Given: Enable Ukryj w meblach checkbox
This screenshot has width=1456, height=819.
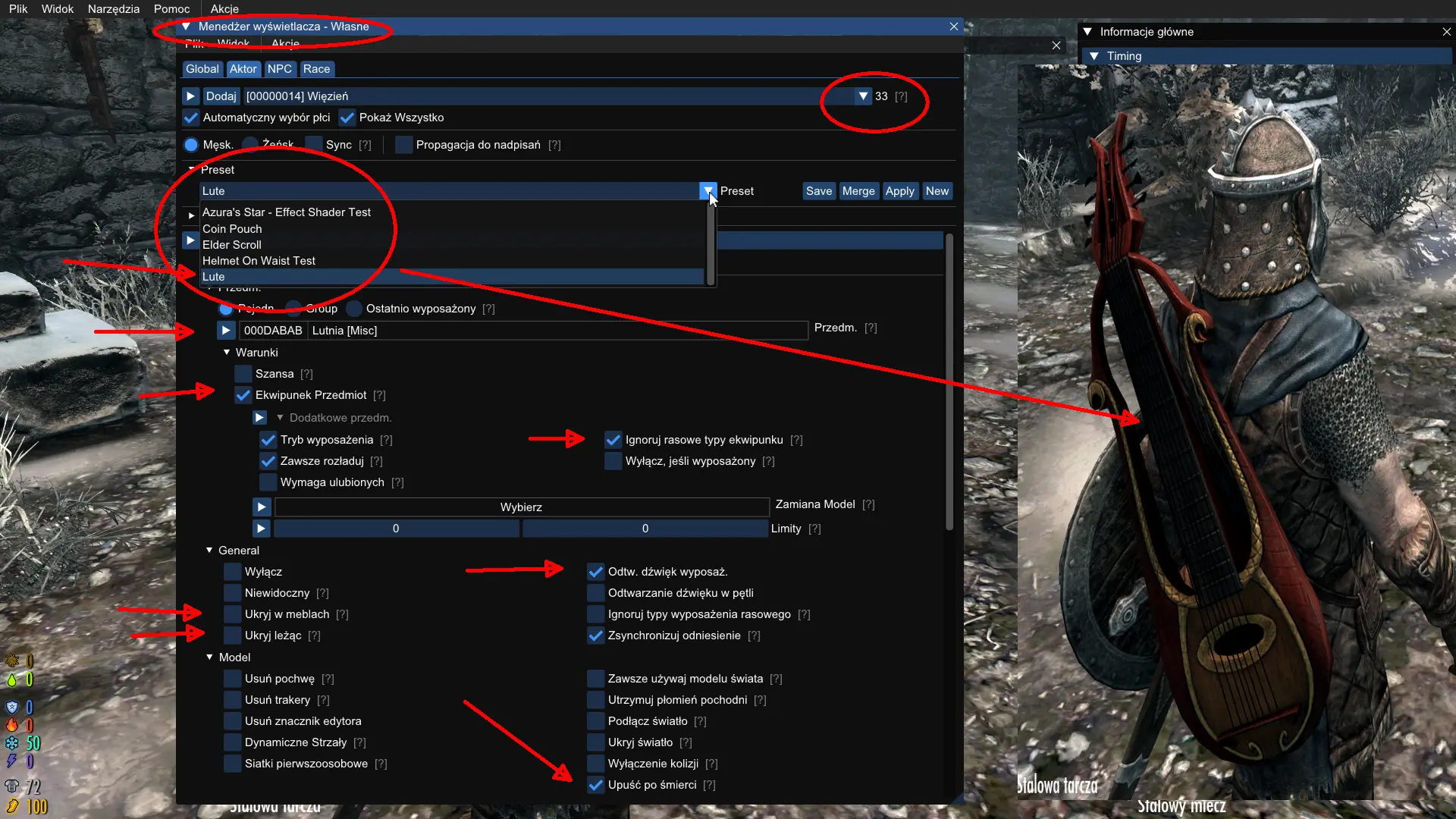Looking at the screenshot, I should (233, 614).
